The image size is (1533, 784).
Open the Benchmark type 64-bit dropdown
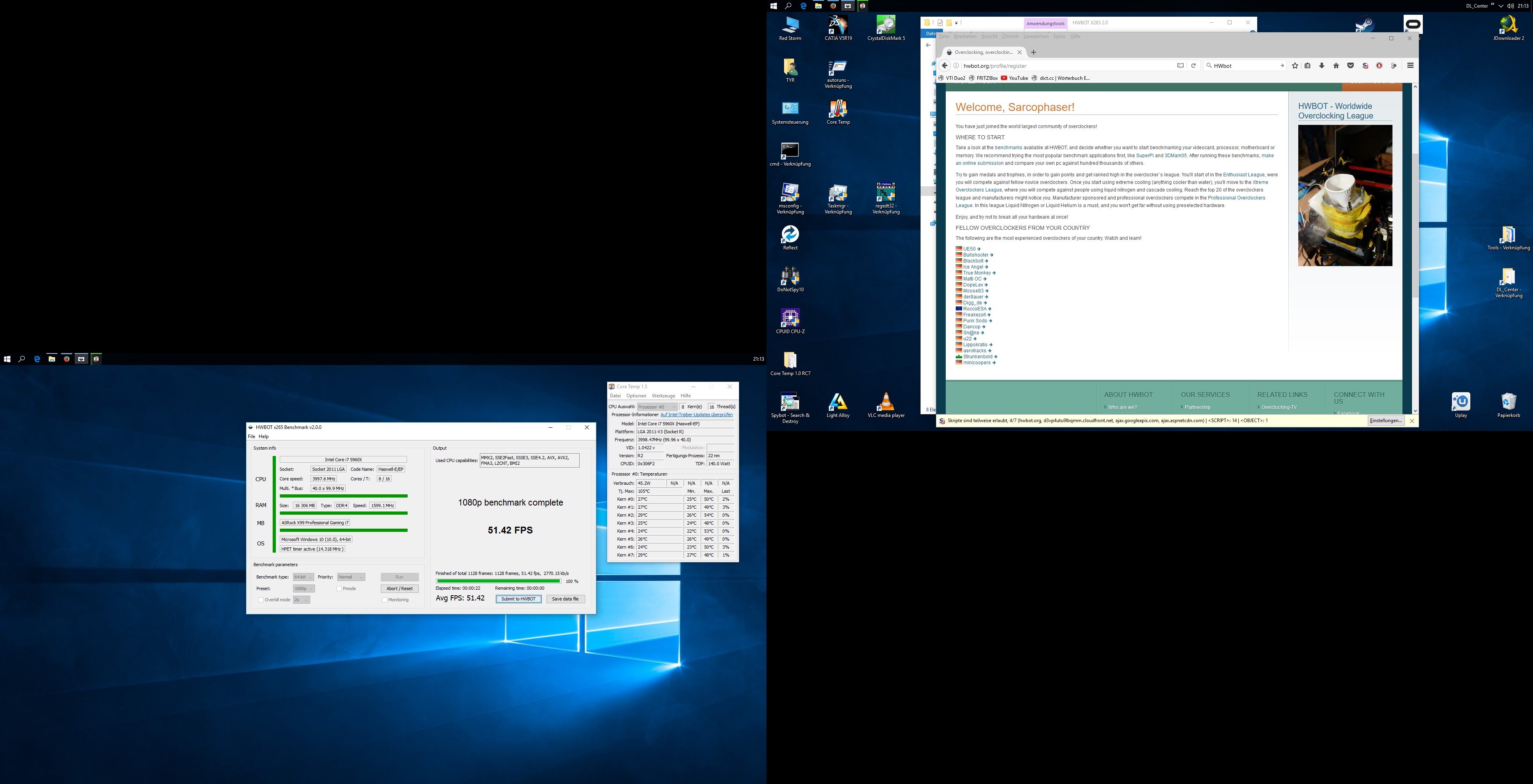coord(303,577)
